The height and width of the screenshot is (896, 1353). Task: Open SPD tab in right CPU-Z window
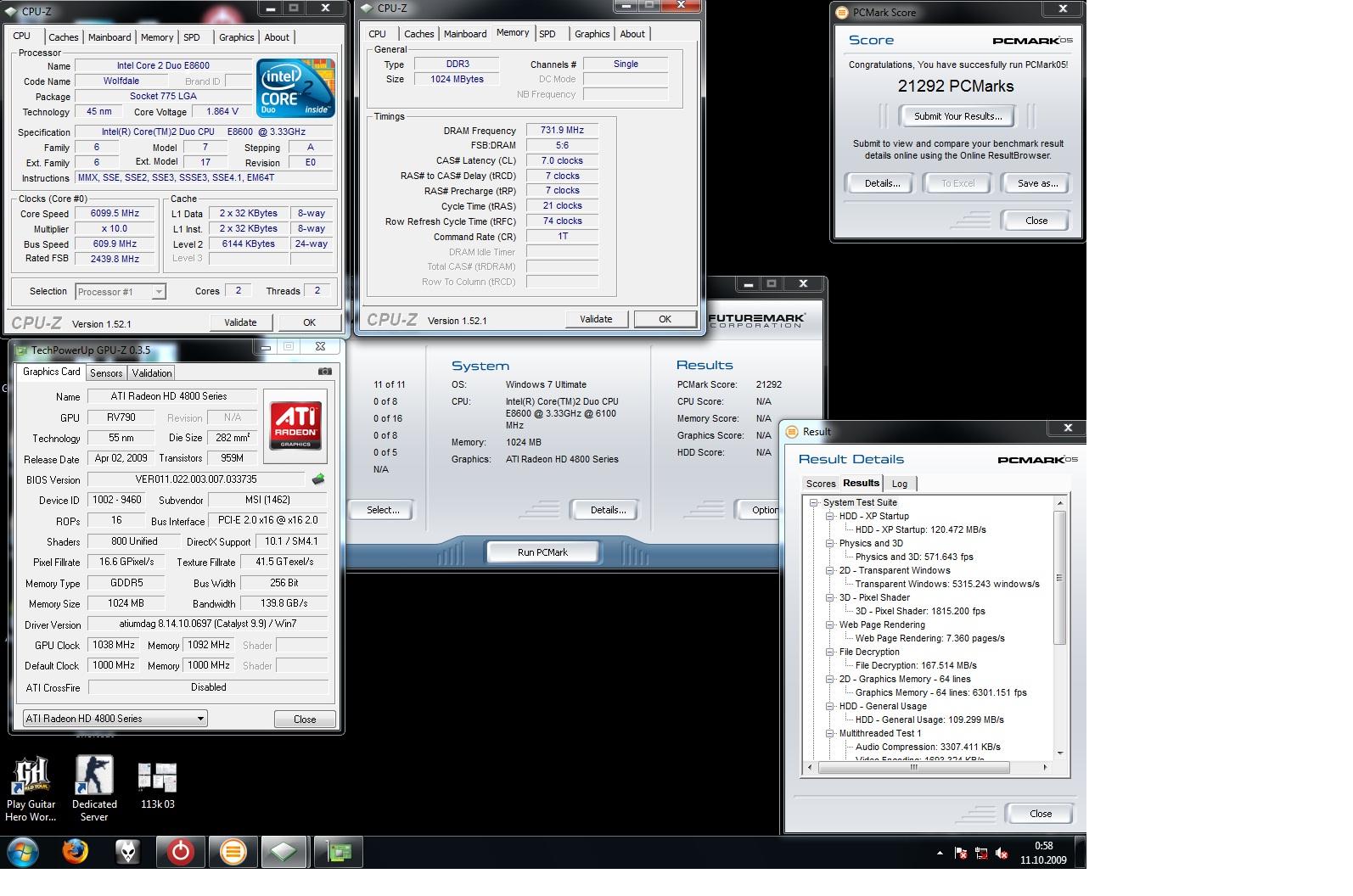pyautogui.click(x=547, y=34)
